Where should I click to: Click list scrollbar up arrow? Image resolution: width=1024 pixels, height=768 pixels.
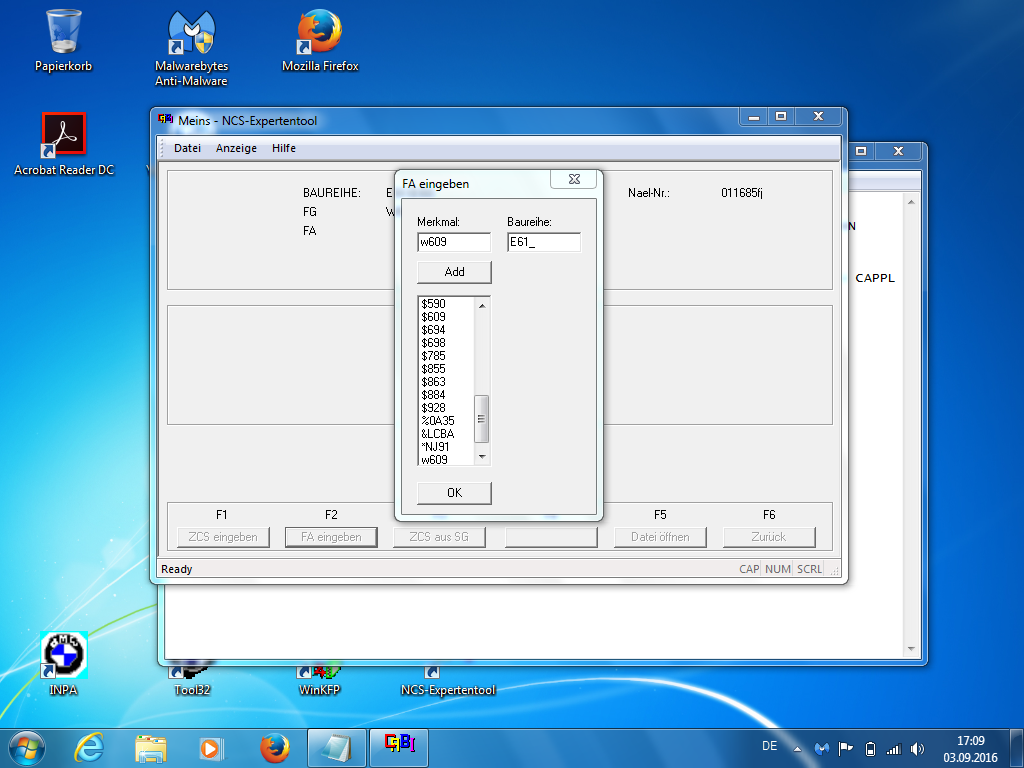click(482, 305)
